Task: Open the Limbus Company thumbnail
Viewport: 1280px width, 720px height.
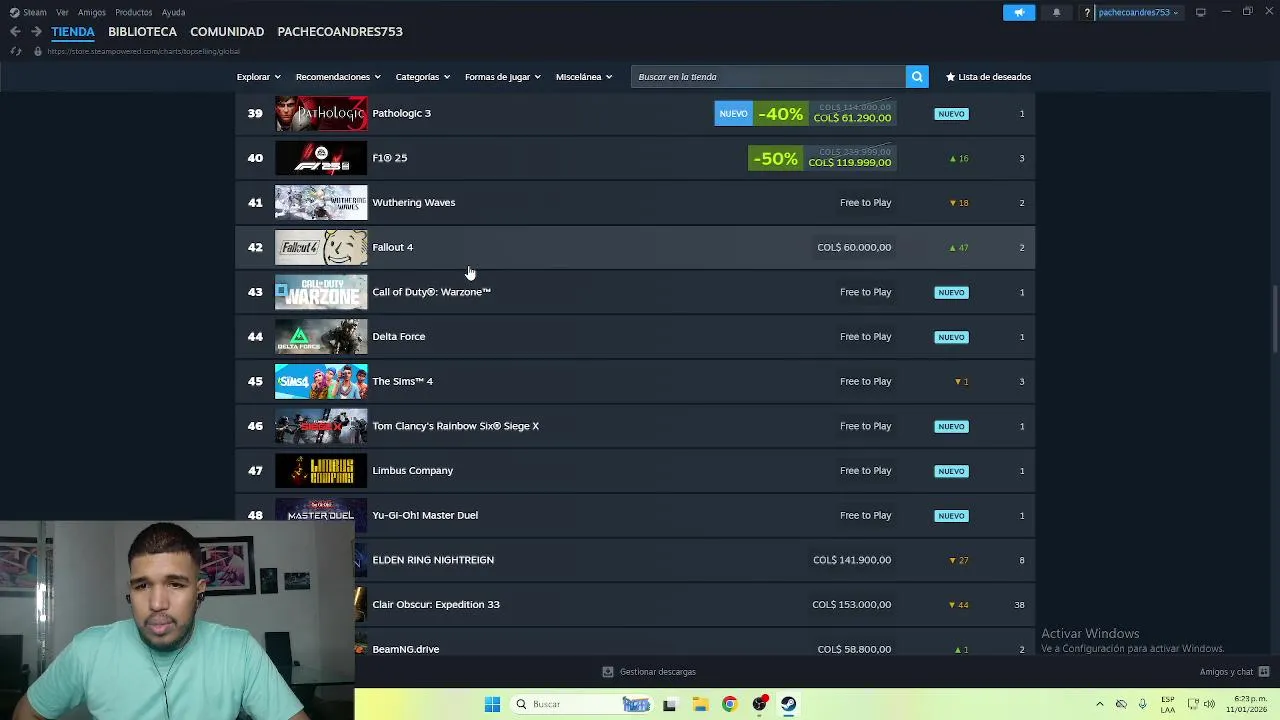Action: point(321,470)
